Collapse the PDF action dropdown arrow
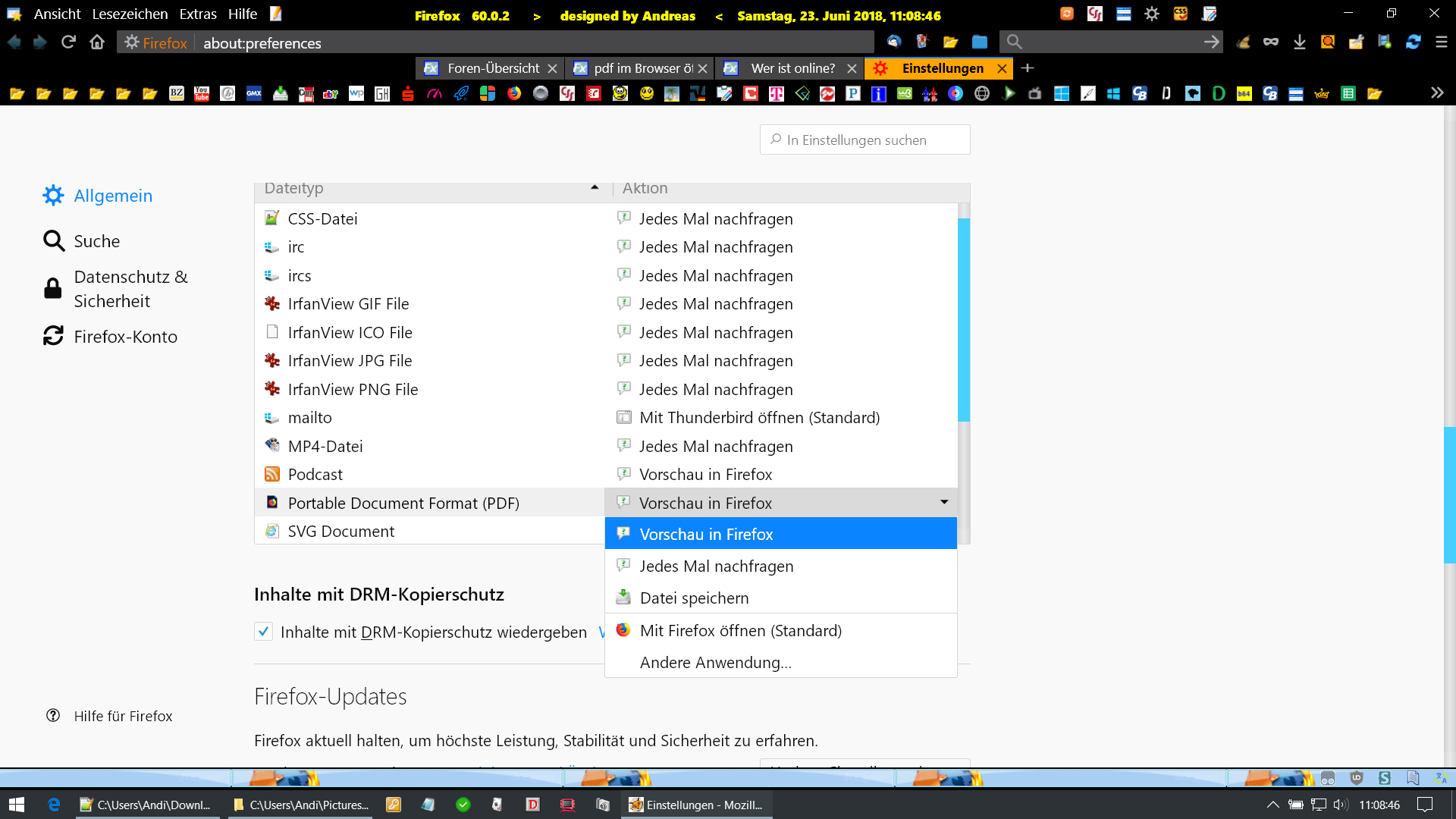Viewport: 1456px width, 819px height. [944, 502]
